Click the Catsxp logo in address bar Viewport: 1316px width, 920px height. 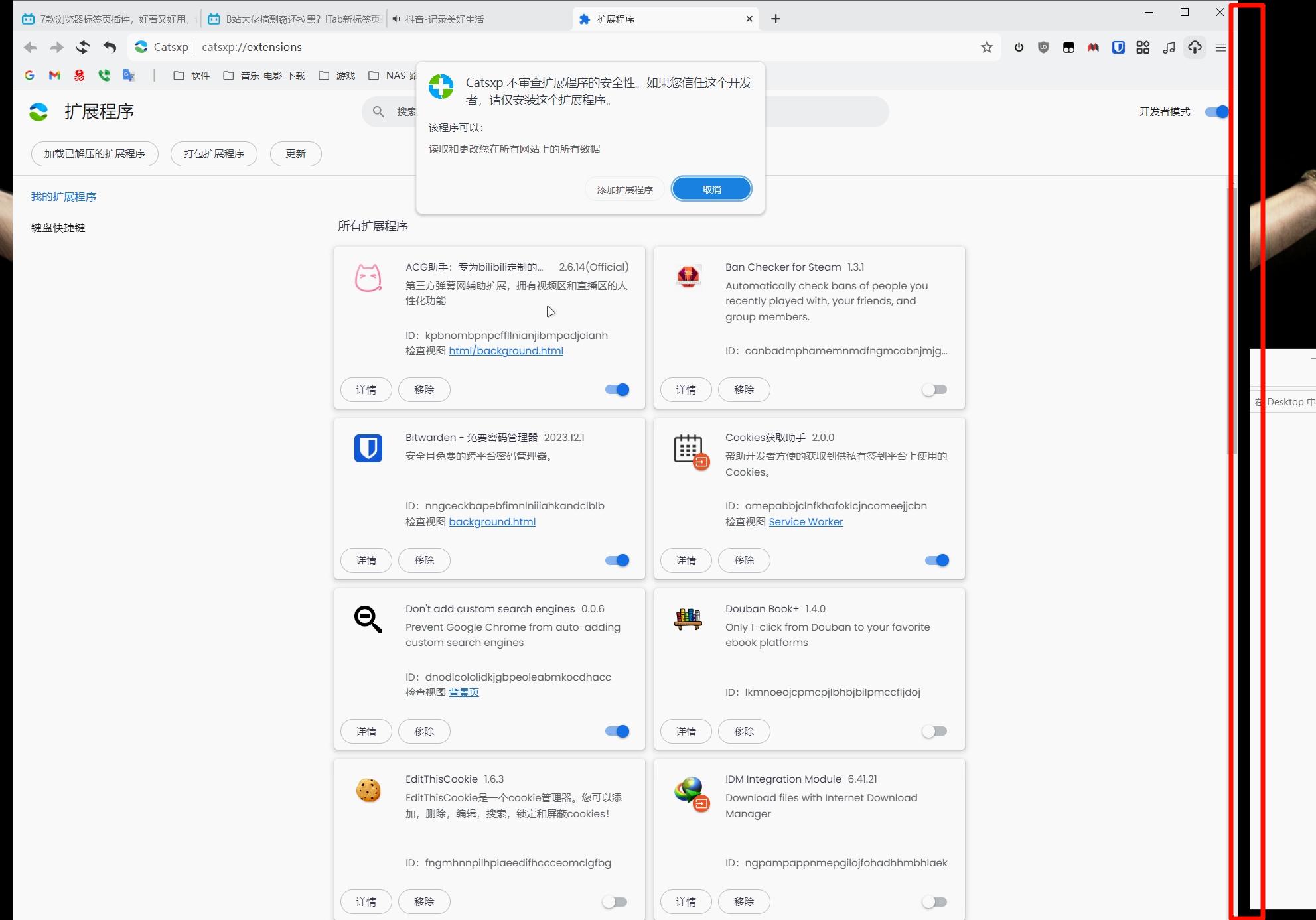(x=141, y=47)
